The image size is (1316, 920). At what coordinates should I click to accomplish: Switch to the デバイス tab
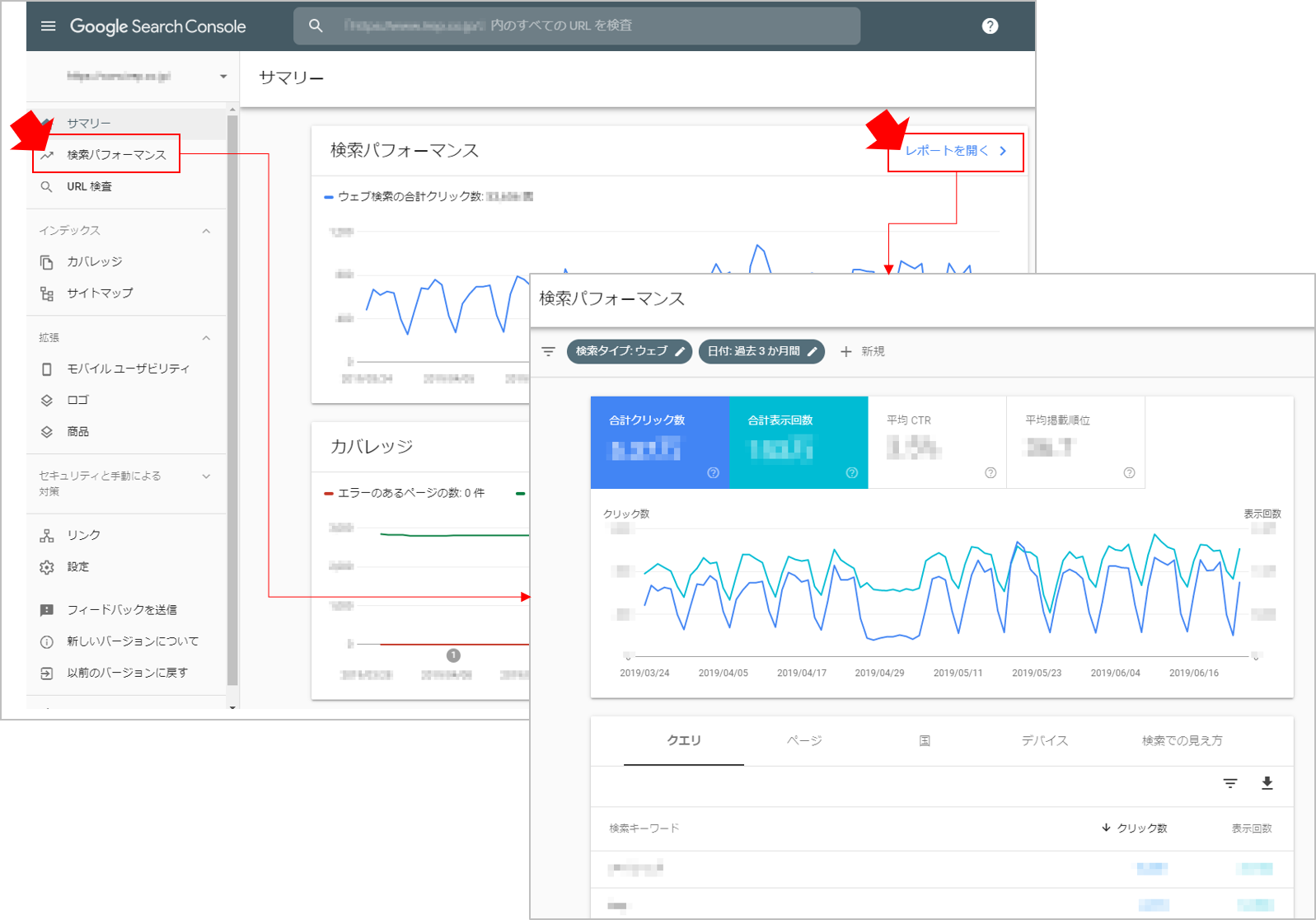coord(1044,741)
